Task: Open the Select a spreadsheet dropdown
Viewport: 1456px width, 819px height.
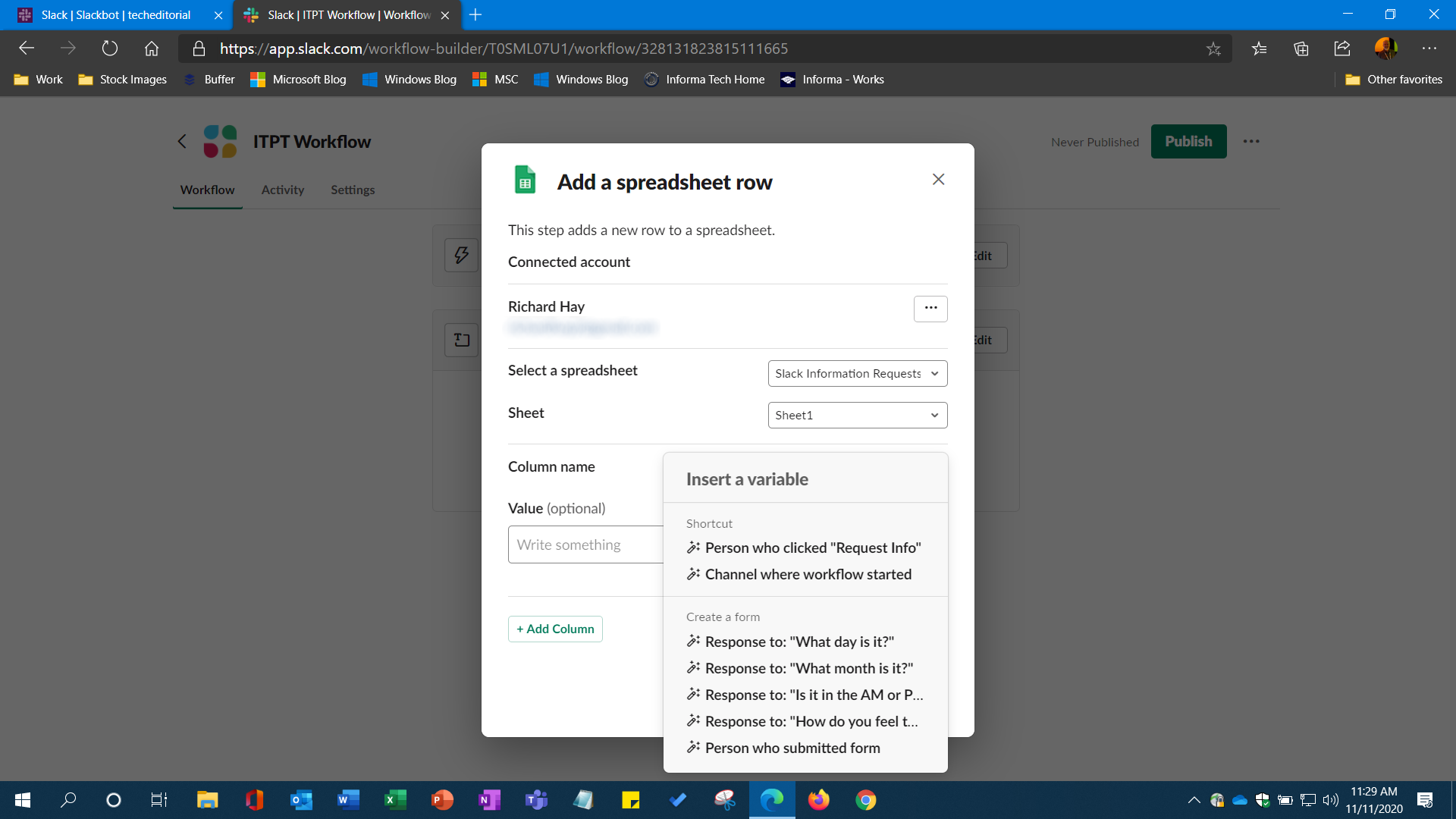Action: [x=857, y=373]
